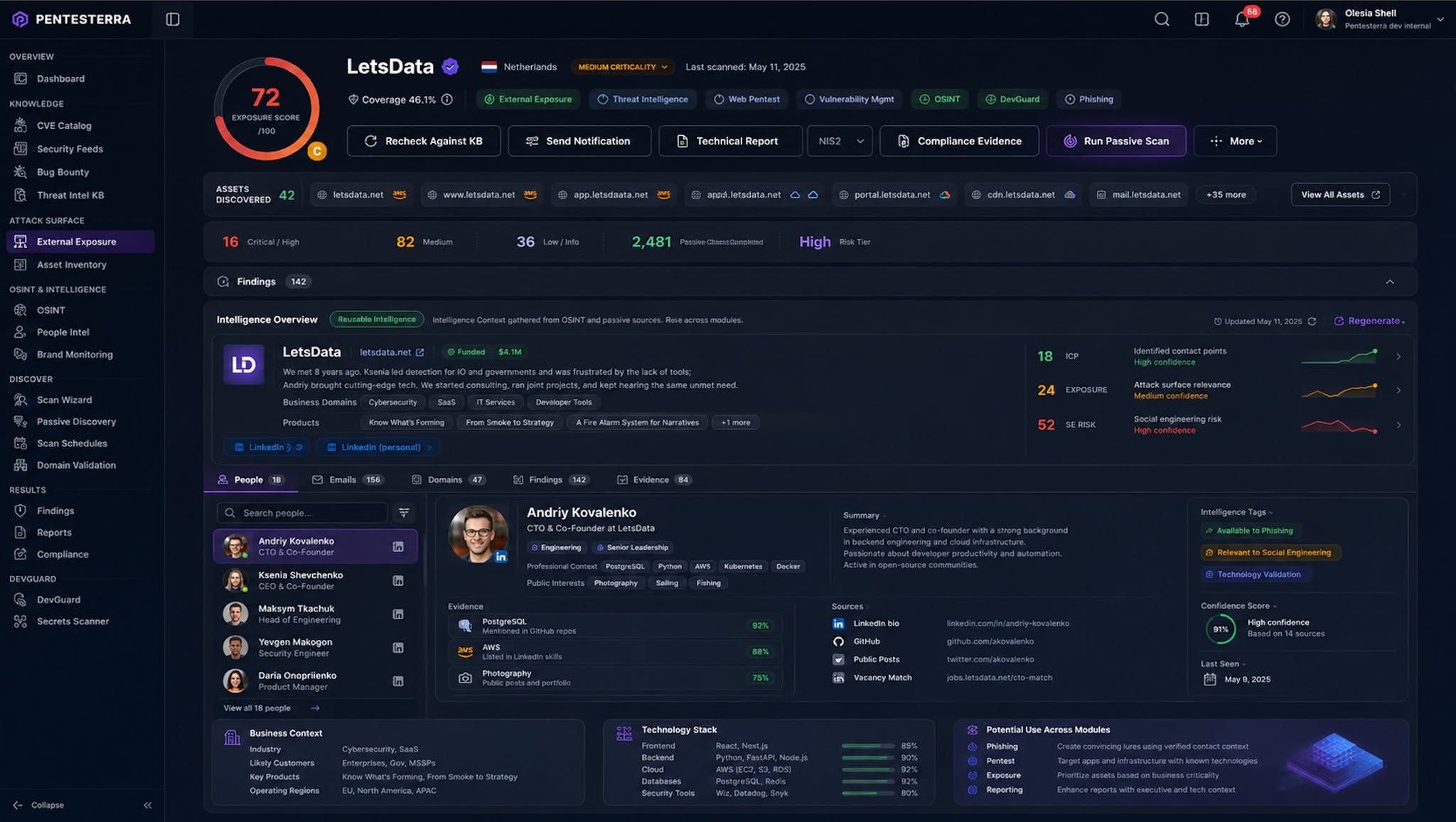Refresh the intelligence overview update icon
Viewport: 1456px width, 822px height.
pyautogui.click(x=1312, y=321)
